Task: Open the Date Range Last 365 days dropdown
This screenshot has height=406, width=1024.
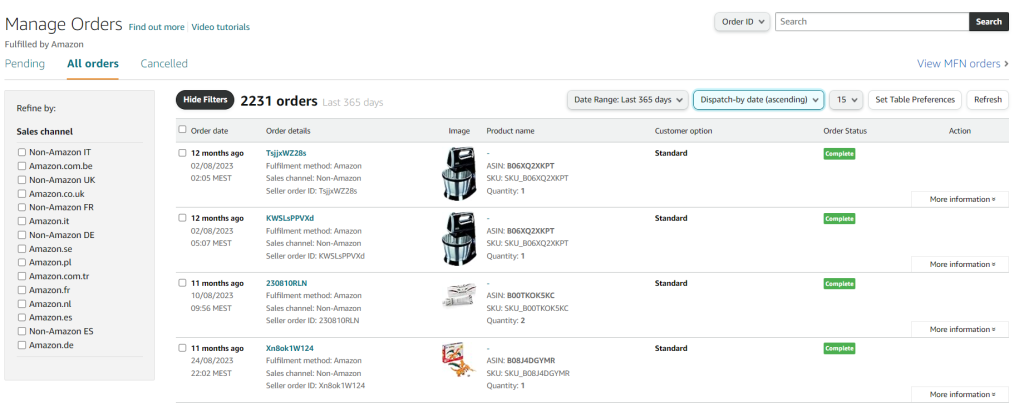Action: (x=627, y=100)
